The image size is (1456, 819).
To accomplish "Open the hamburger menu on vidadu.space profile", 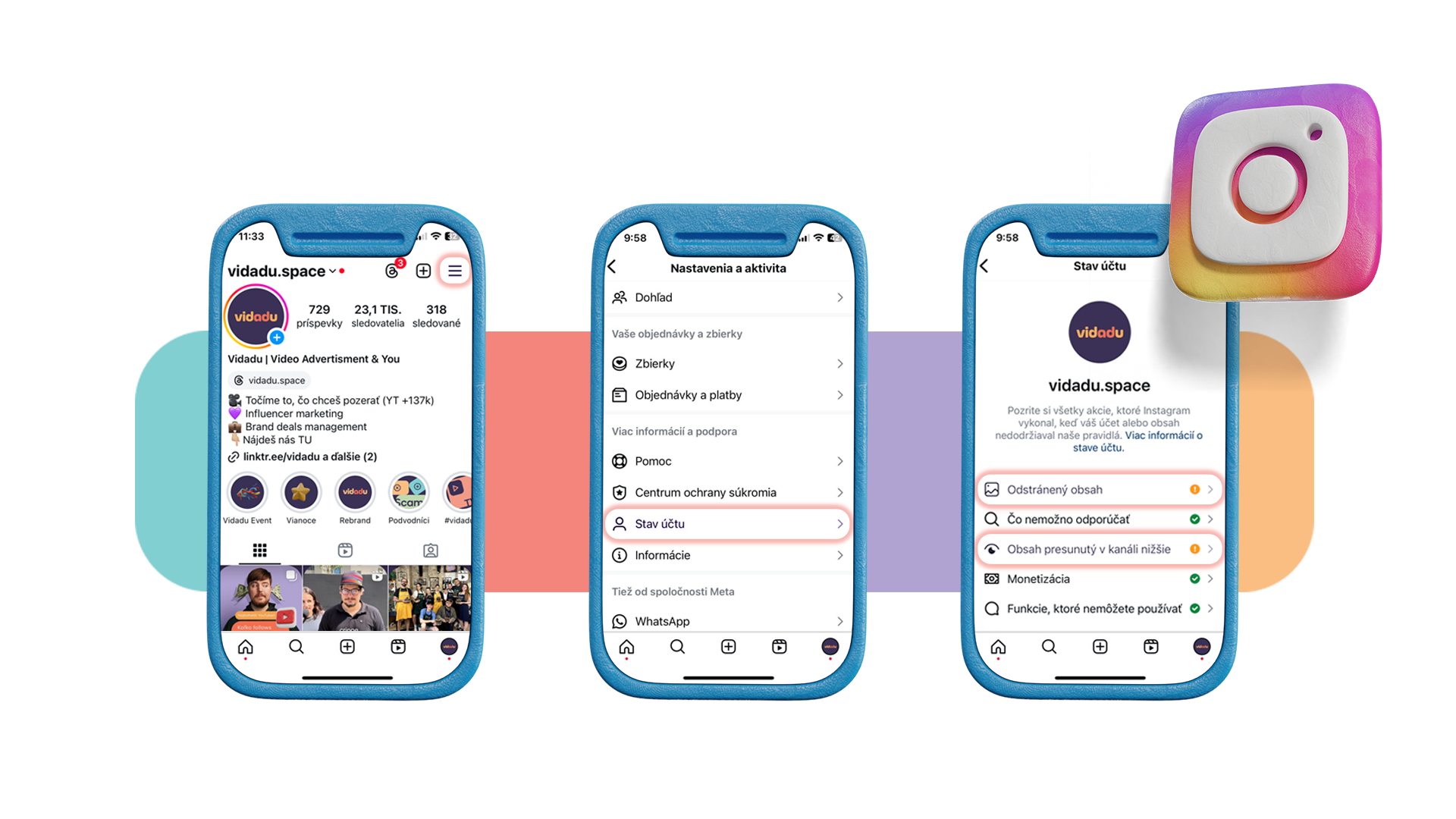I will pos(454,270).
